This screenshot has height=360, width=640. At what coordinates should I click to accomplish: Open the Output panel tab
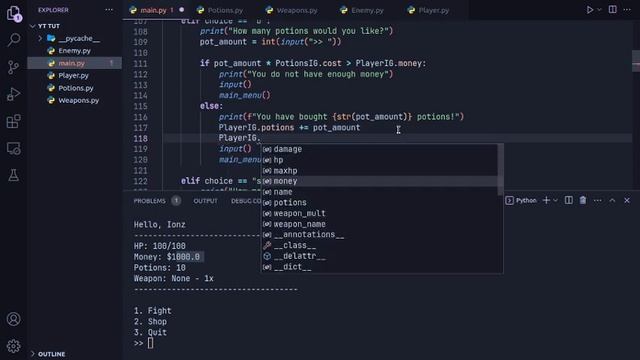tap(205, 201)
